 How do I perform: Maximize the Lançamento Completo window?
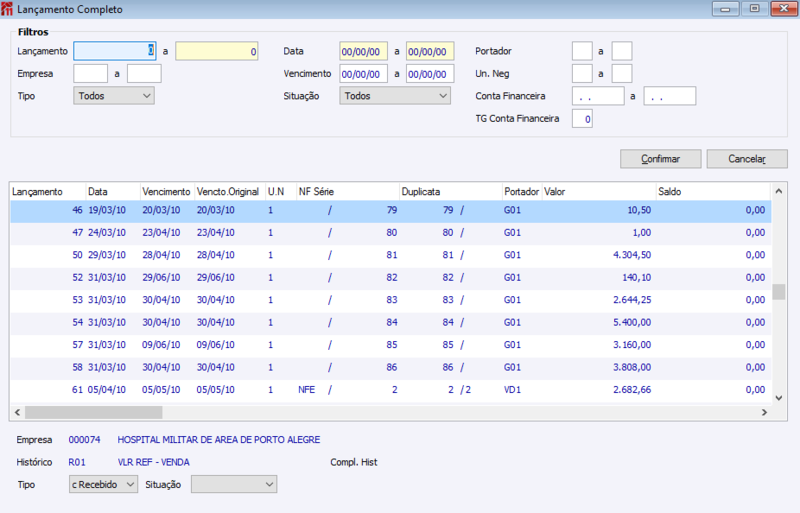pyautogui.click(x=755, y=9)
